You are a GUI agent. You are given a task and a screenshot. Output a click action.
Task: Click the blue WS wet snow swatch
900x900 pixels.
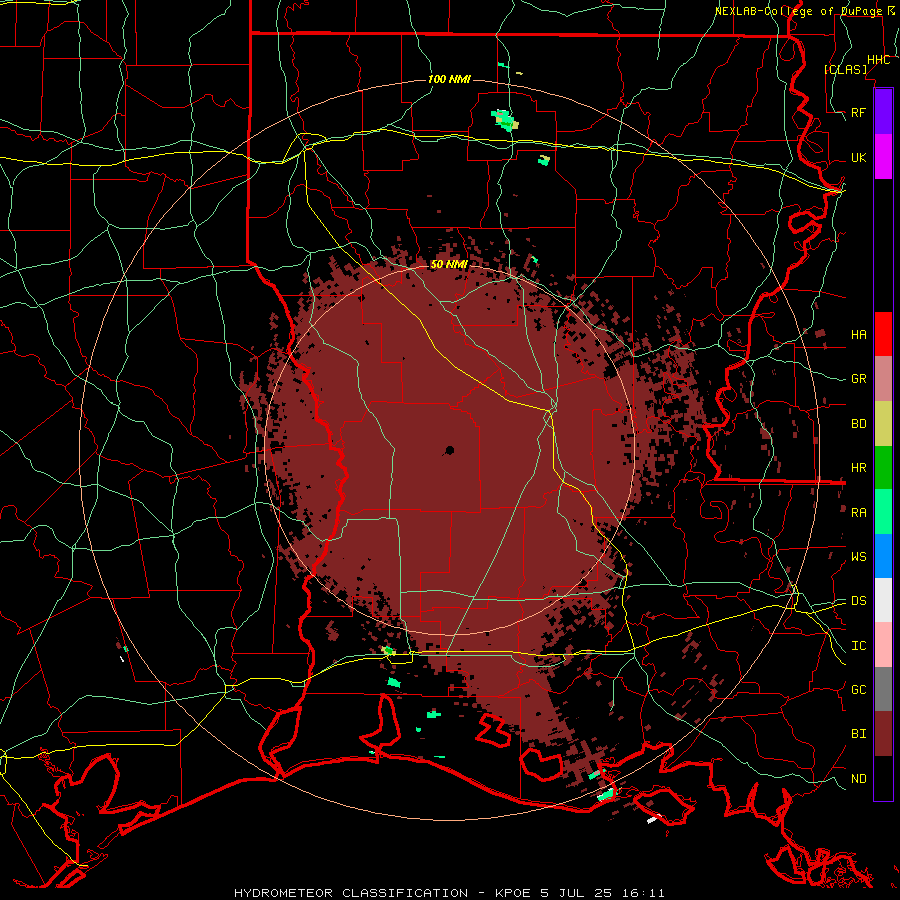tap(883, 556)
